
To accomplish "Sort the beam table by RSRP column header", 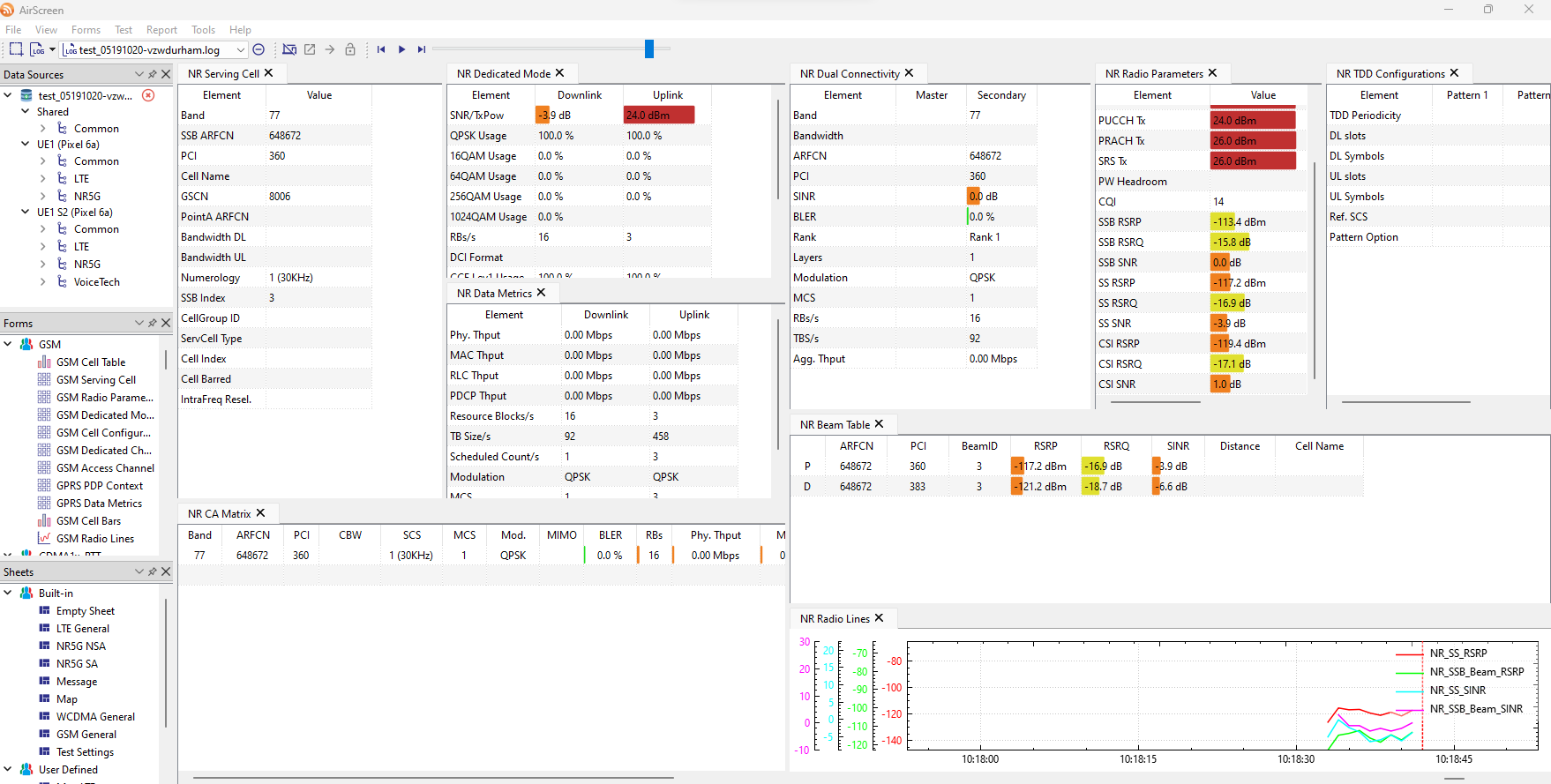I will [1045, 446].
